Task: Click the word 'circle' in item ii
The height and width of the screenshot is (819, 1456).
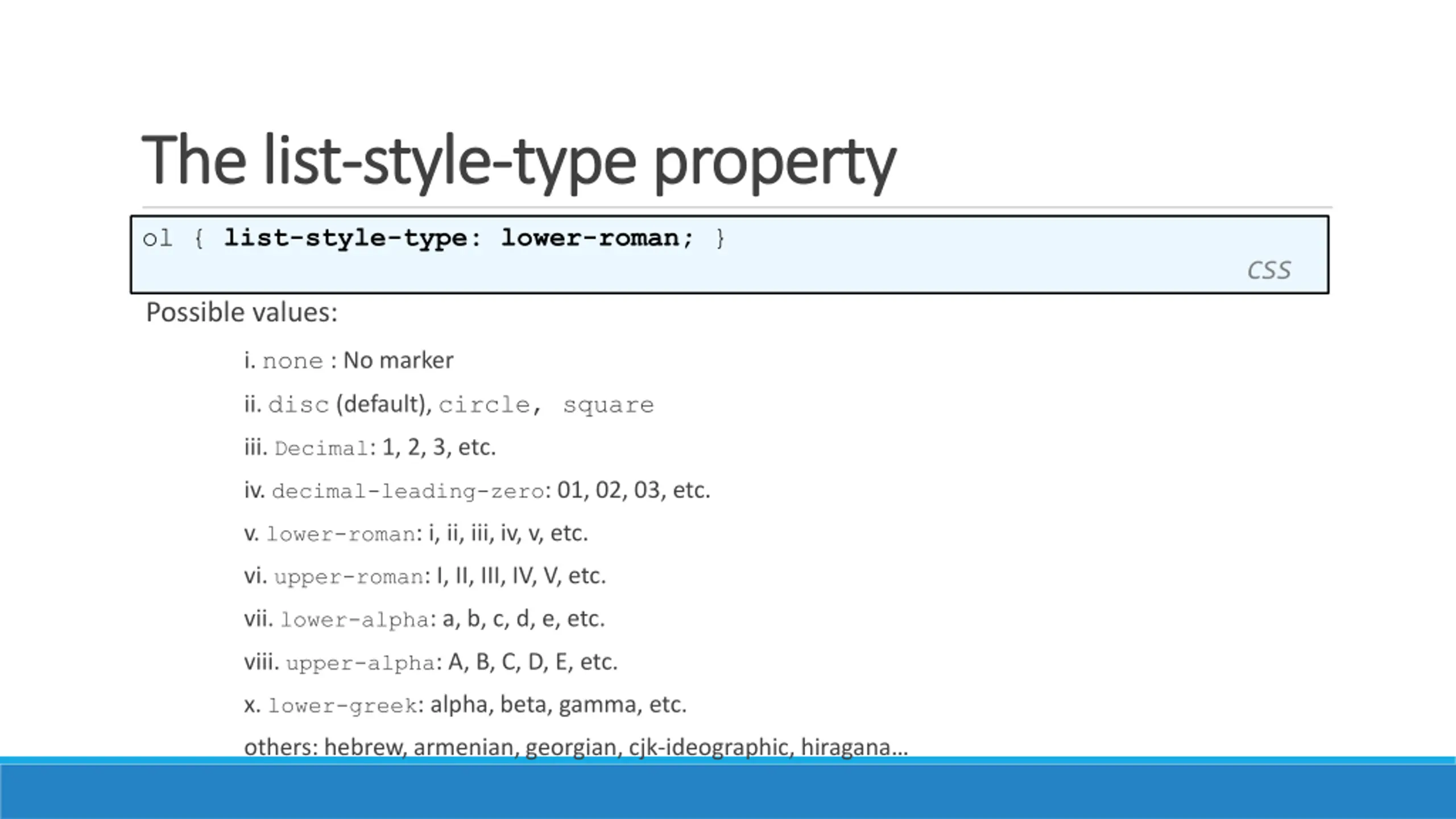Action: (484, 405)
